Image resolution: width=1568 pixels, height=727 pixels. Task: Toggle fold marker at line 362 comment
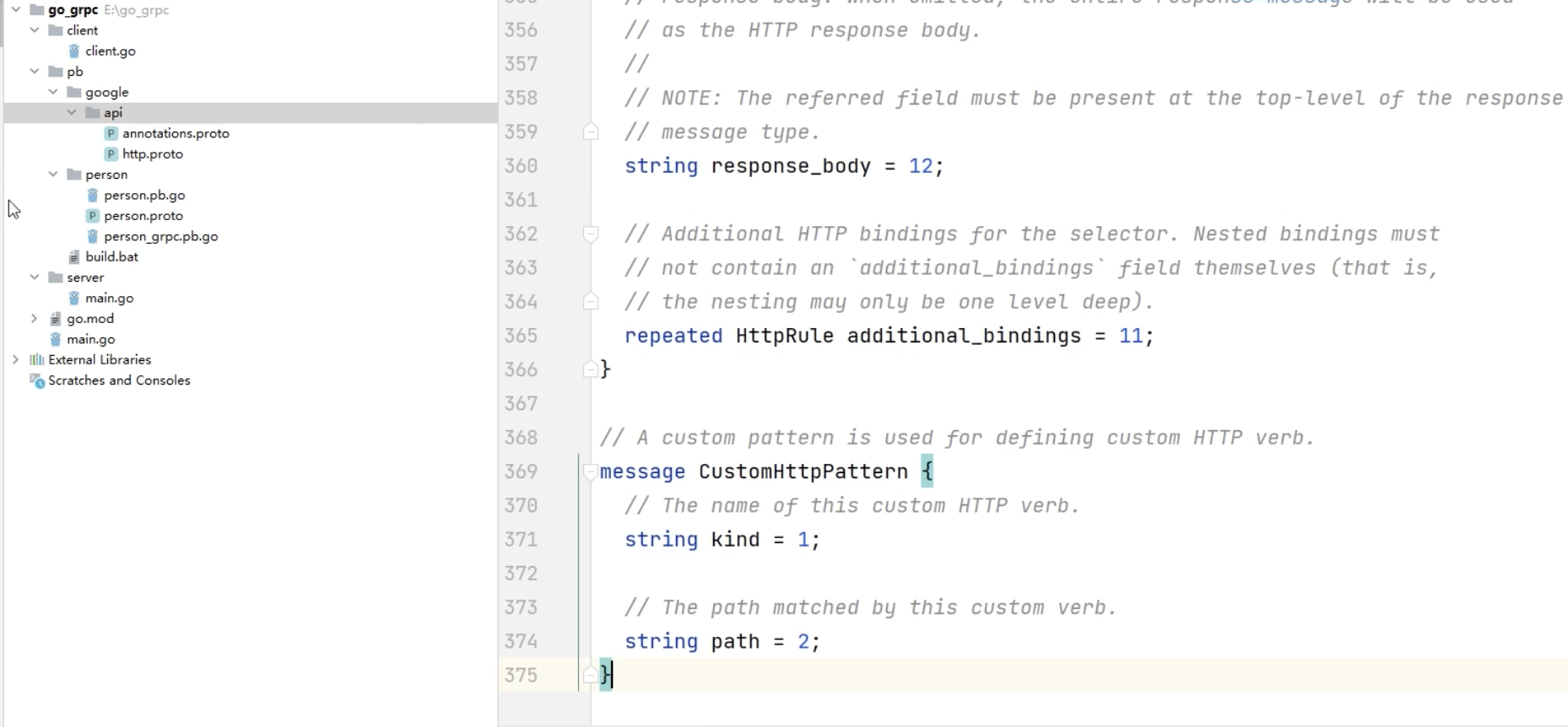pos(591,234)
